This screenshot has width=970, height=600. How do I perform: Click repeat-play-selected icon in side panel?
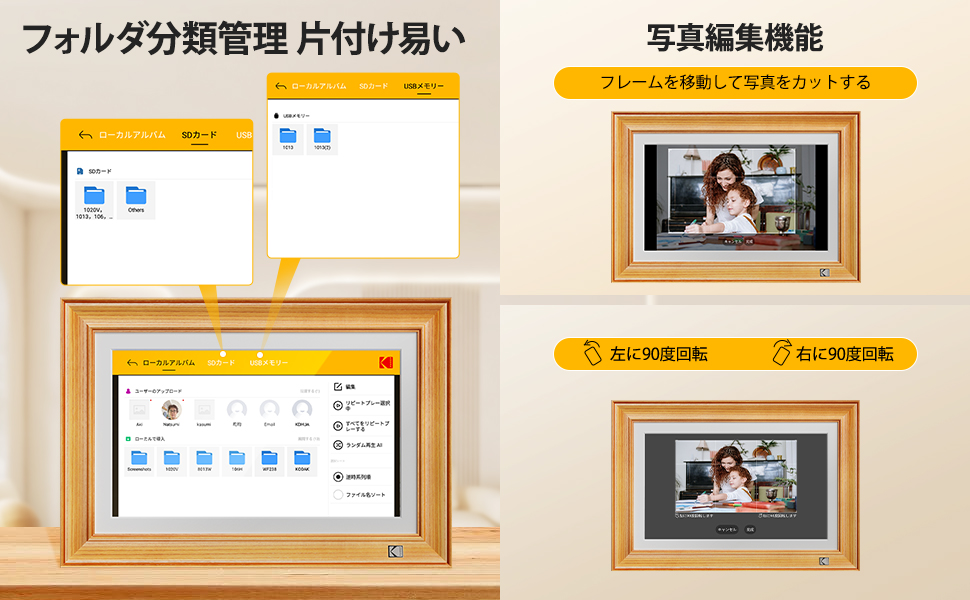pyautogui.click(x=338, y=406)
